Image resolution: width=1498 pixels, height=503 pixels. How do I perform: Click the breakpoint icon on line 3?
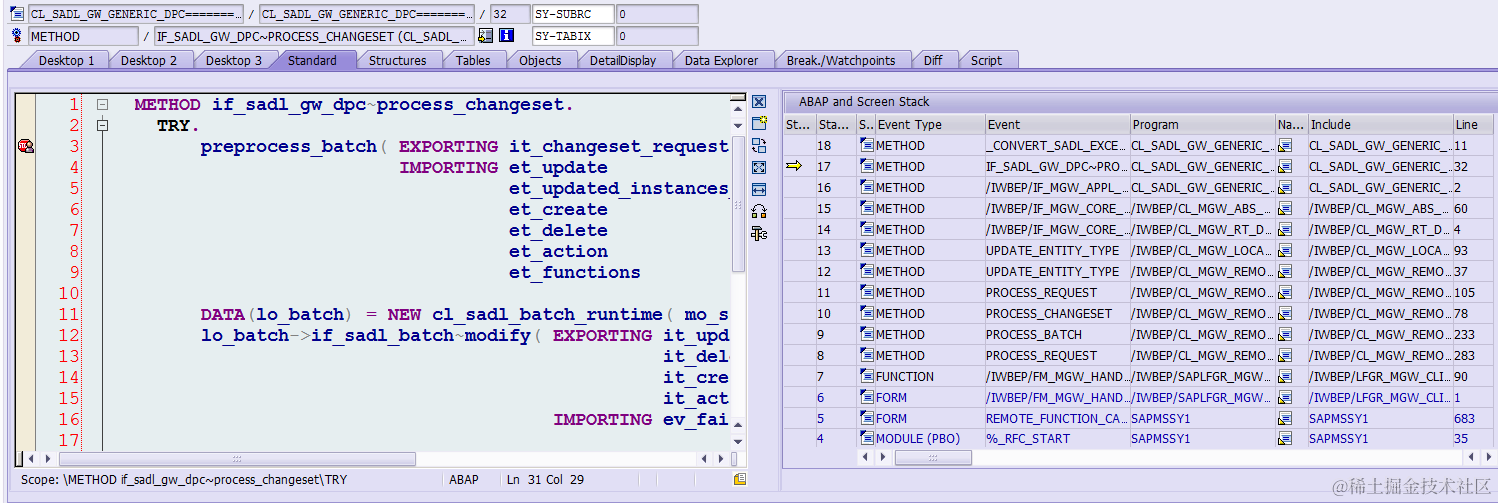(x=26, y=146)
